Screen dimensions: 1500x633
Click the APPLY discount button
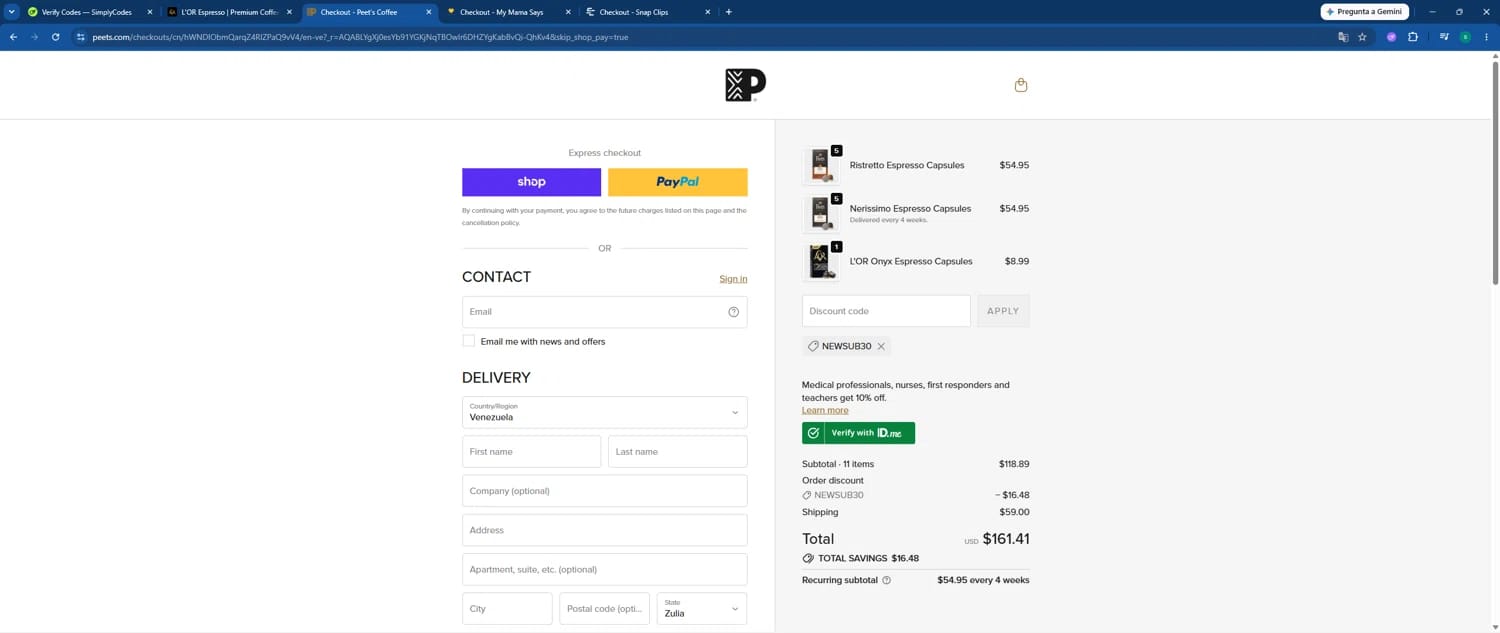click(1003, 311)
